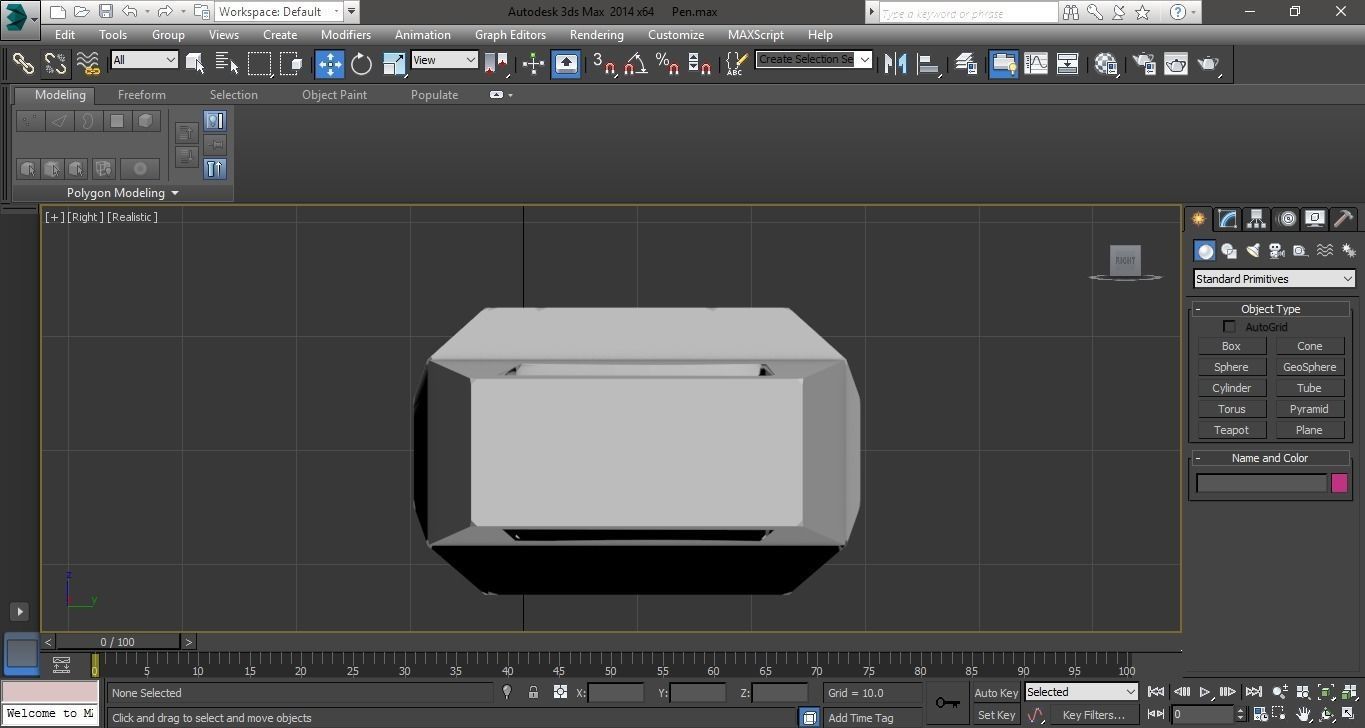The height and width of the screenshot is (728, 1365).
Task: Open Edit Named Selection Sets
Action: 736,64
